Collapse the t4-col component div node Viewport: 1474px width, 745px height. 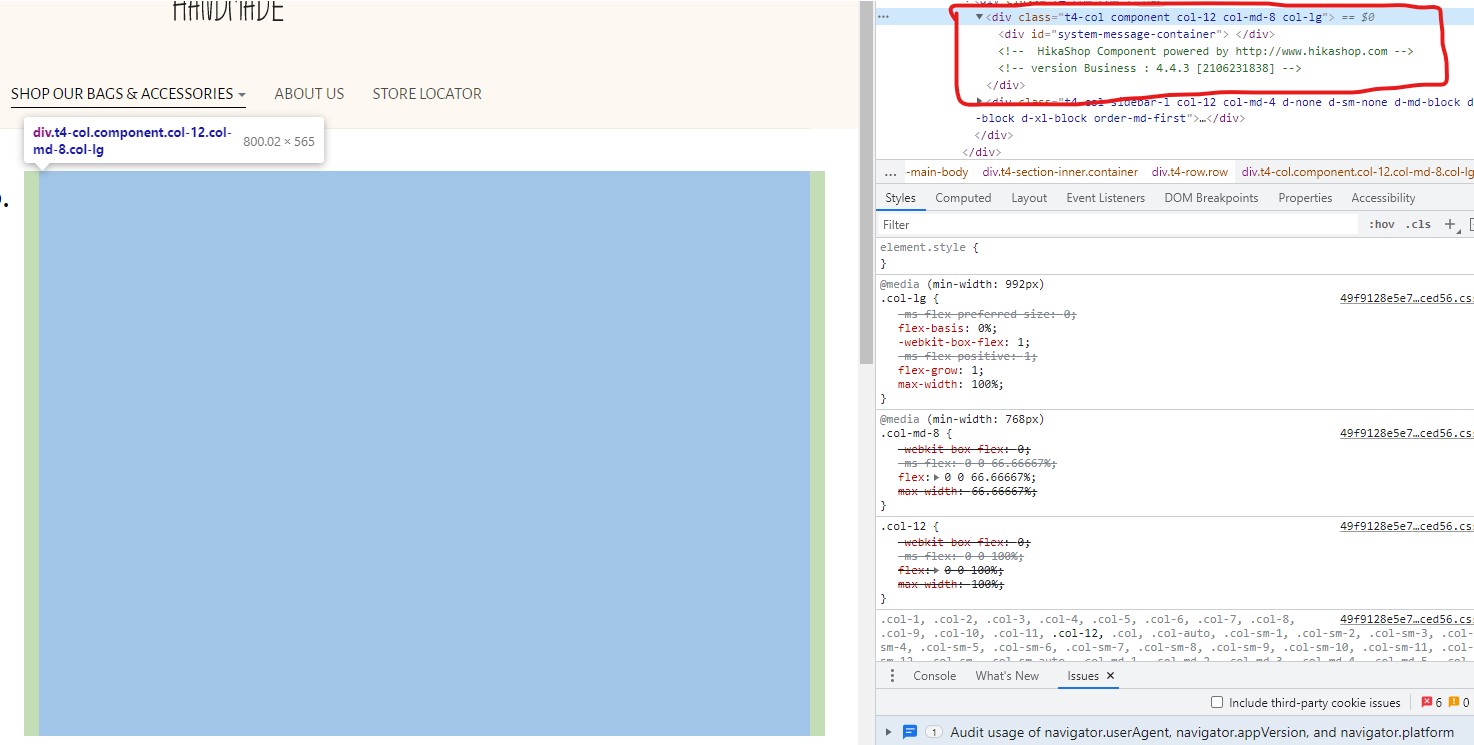(x=980, y=17)
